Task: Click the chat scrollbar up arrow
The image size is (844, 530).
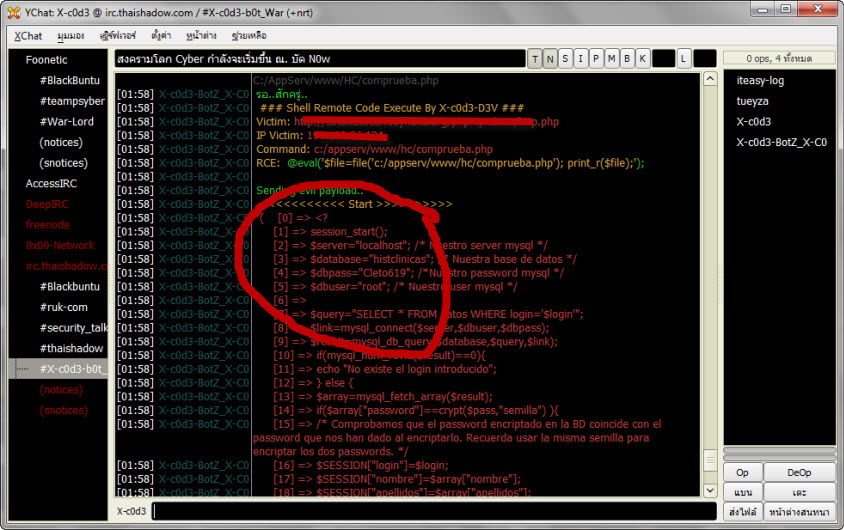Action: (711, 79)
